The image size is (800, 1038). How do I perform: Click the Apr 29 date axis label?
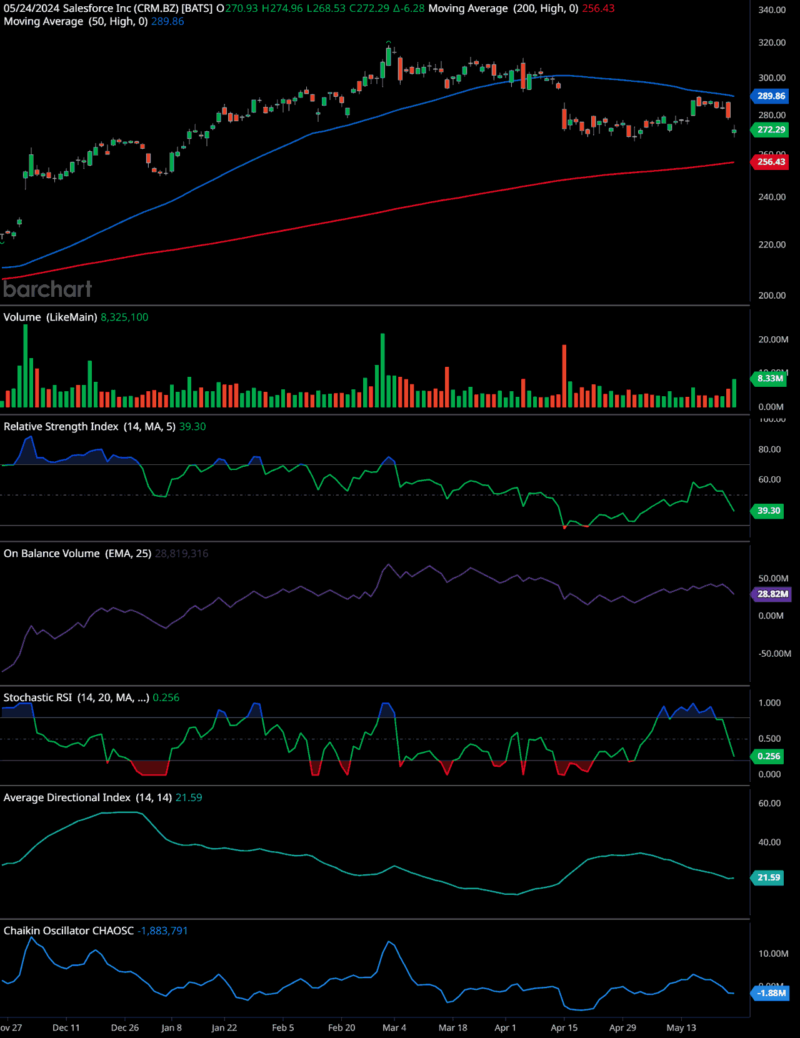[623, 1028]
